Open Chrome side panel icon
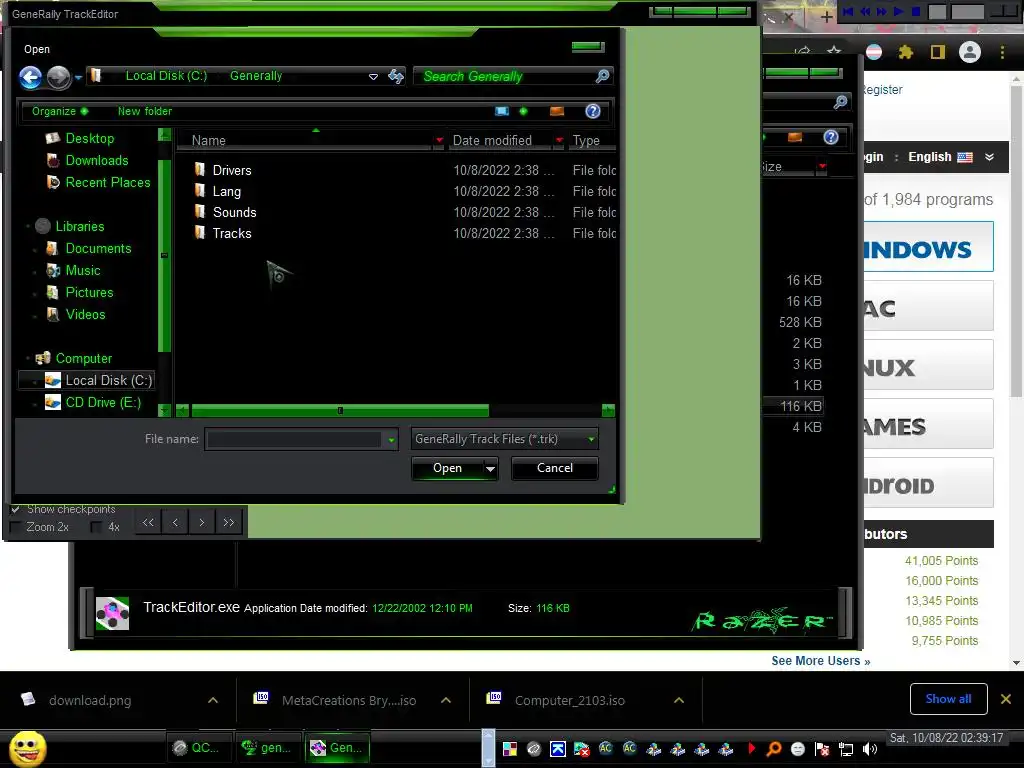Image resolution: width=1024 pixels, height=768 pixels. [938, 52]
